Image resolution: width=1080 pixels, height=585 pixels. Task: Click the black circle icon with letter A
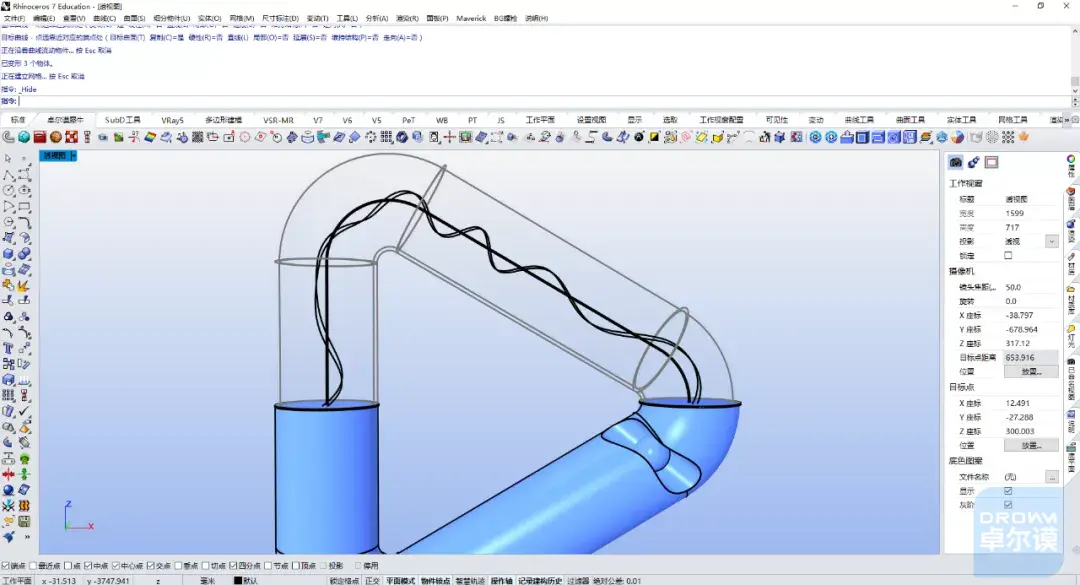[x=639, y=137]
